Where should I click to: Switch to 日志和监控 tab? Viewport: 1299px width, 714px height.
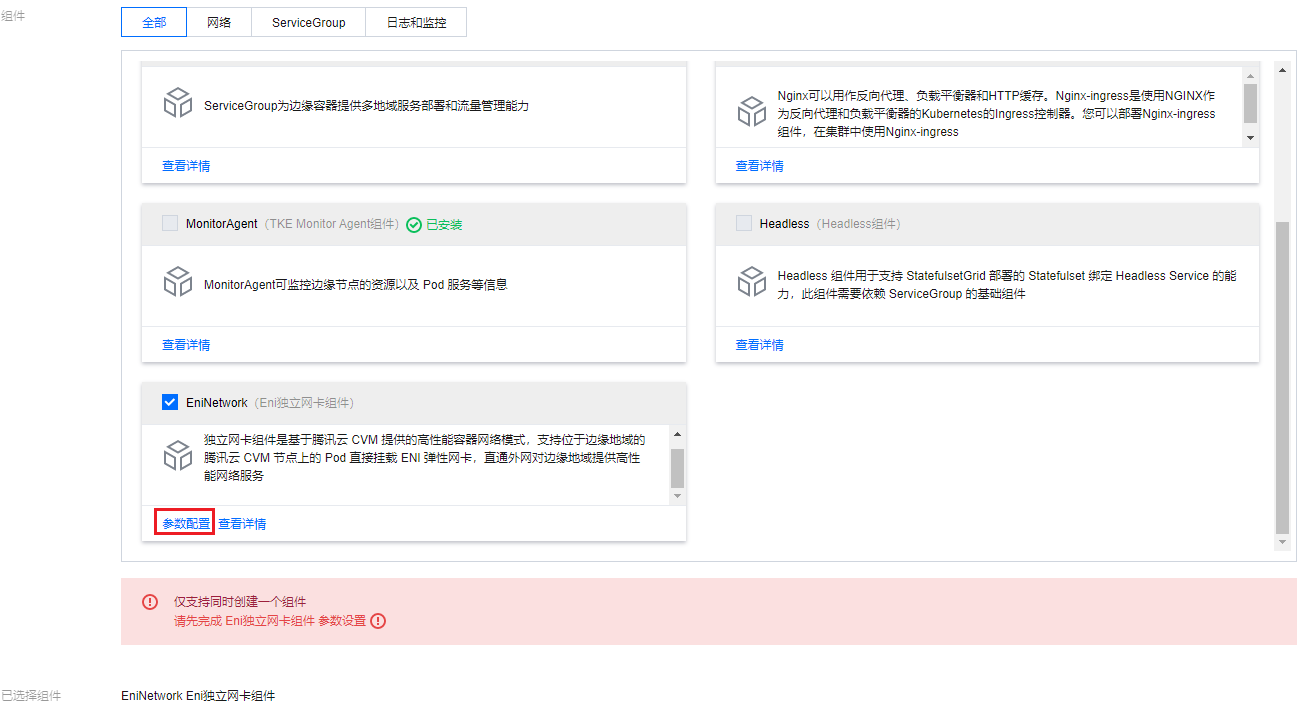[x=416, y=22]
